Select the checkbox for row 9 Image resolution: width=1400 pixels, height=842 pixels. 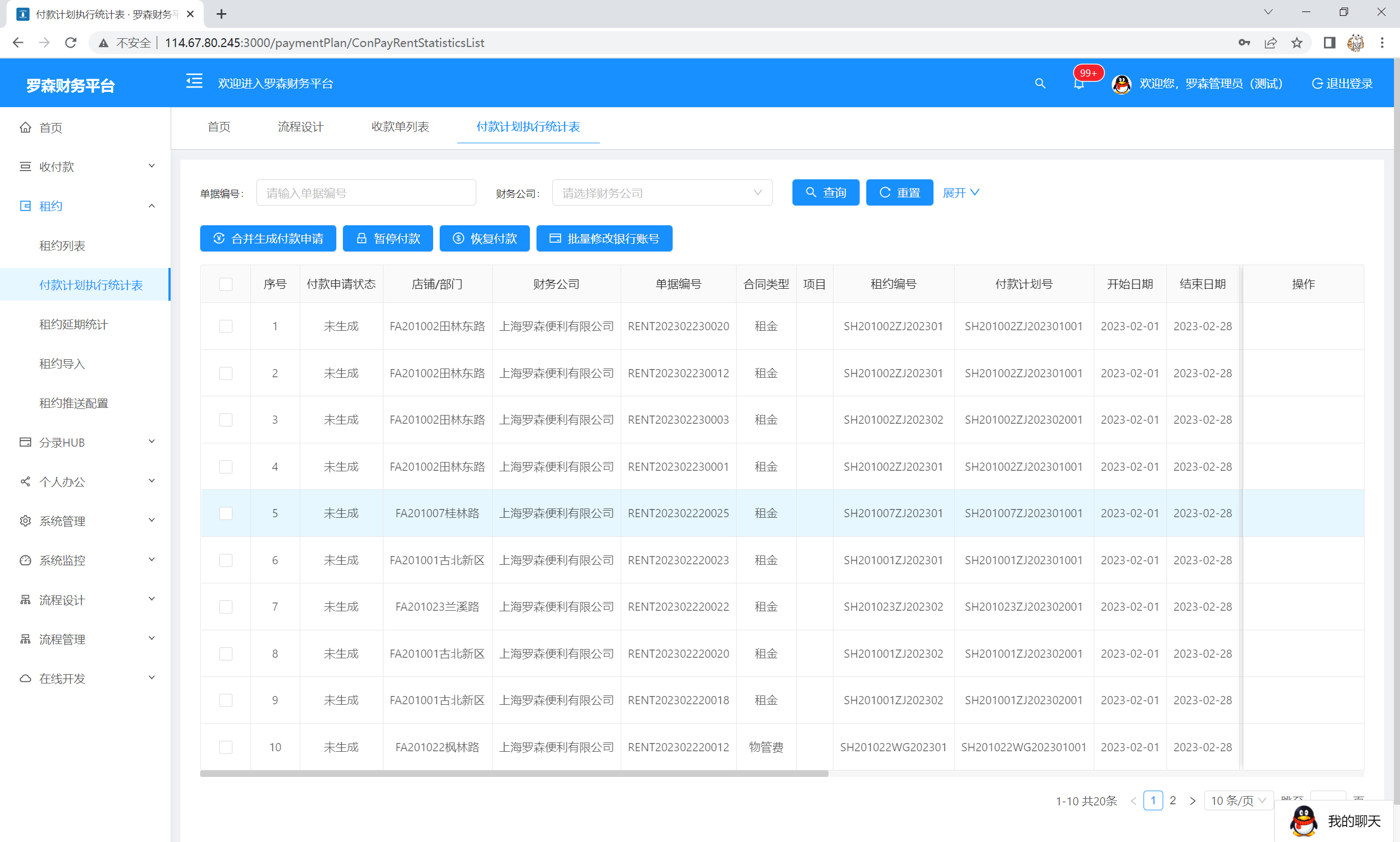(226, 701)
